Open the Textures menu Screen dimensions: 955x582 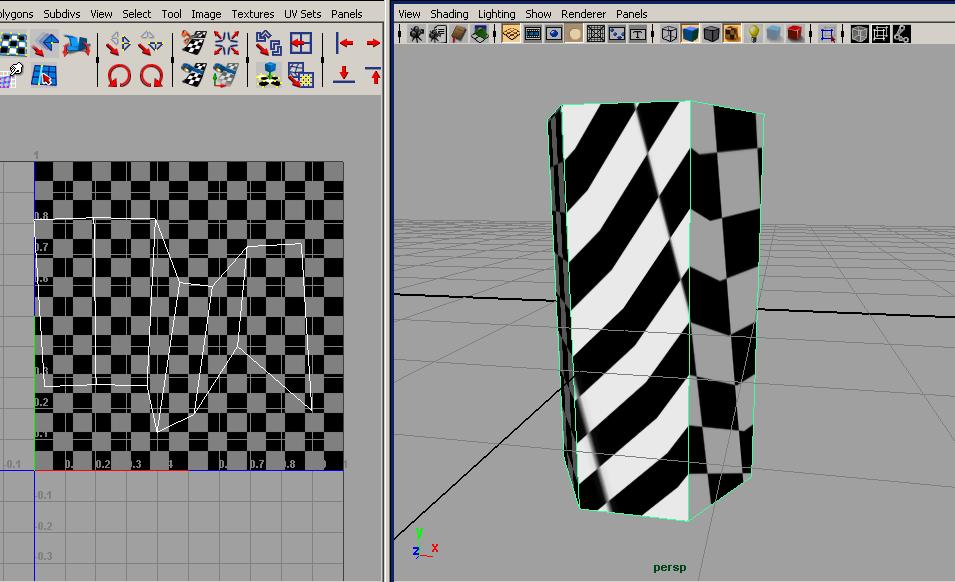[252, 13]
